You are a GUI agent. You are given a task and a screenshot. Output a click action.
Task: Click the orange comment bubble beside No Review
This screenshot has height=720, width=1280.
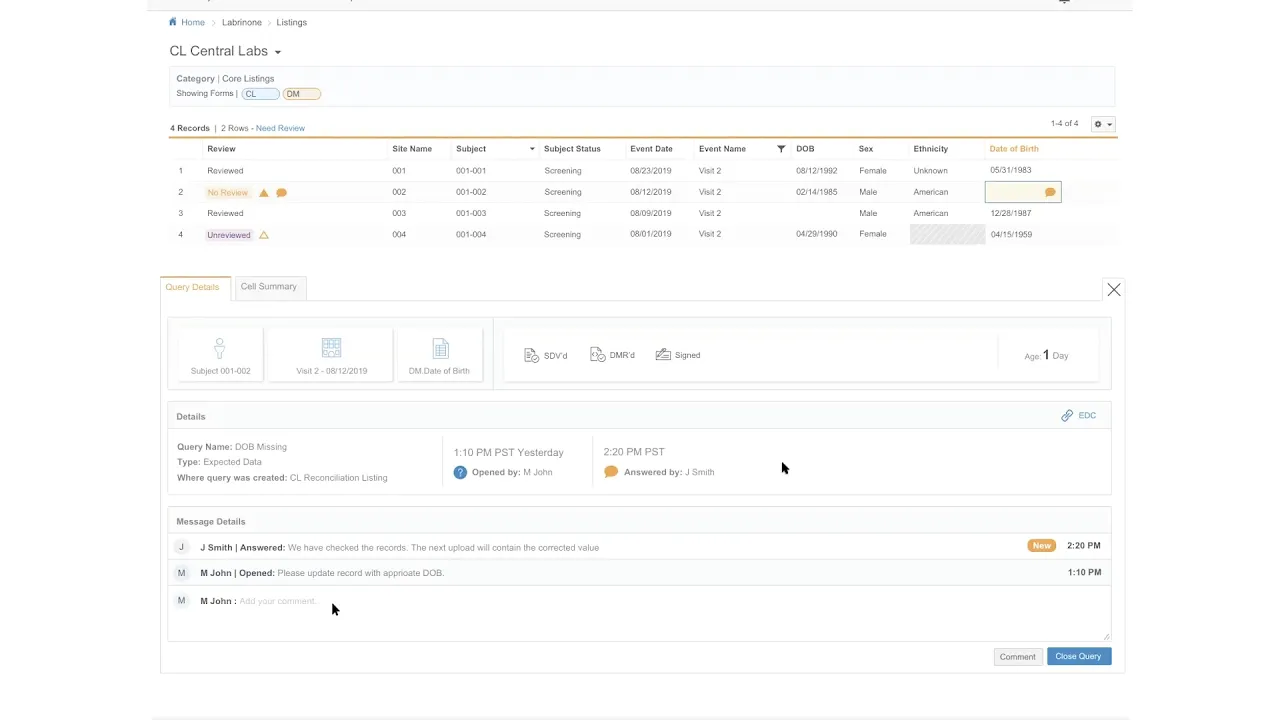tap(281, 192)
